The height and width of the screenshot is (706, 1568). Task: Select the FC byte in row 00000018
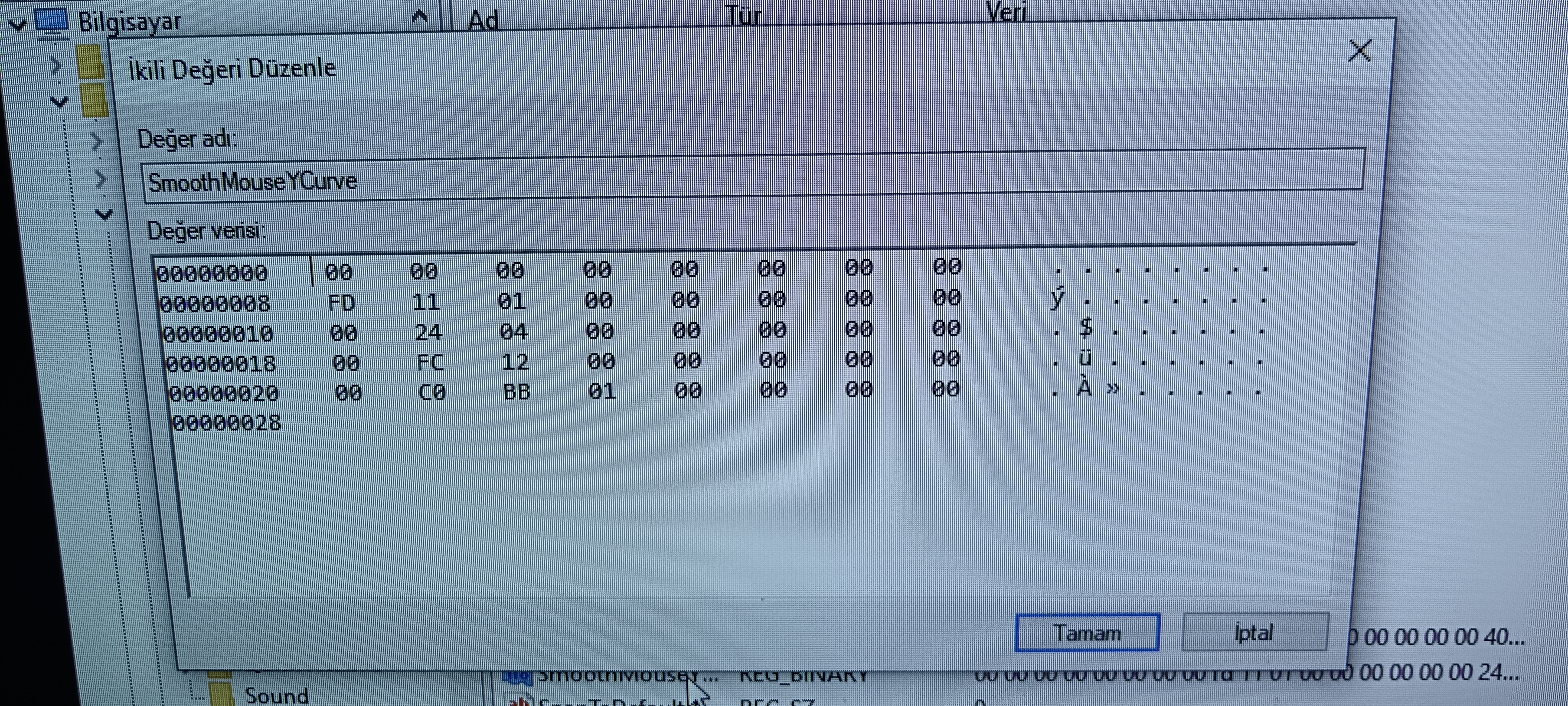[x=430, y=363]
